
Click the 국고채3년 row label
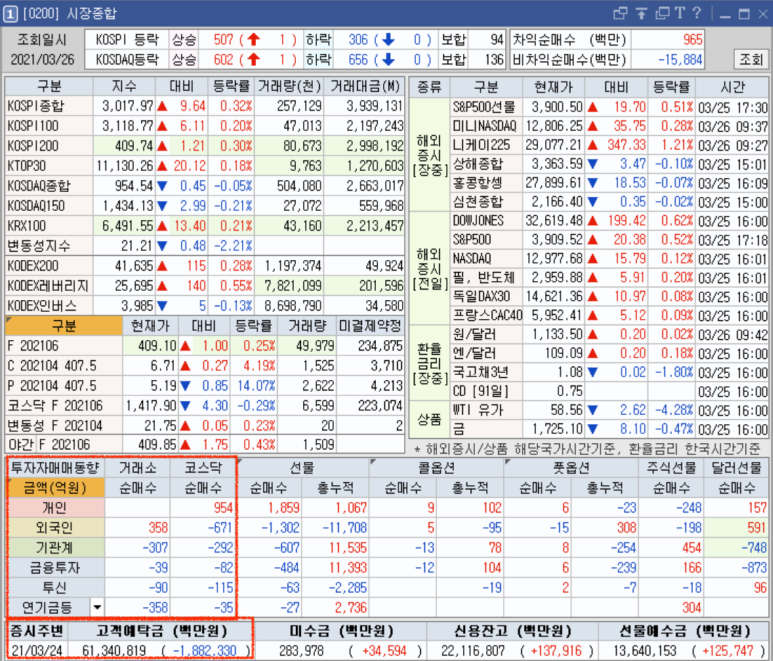pyautogui.click(x=486, y=372)
